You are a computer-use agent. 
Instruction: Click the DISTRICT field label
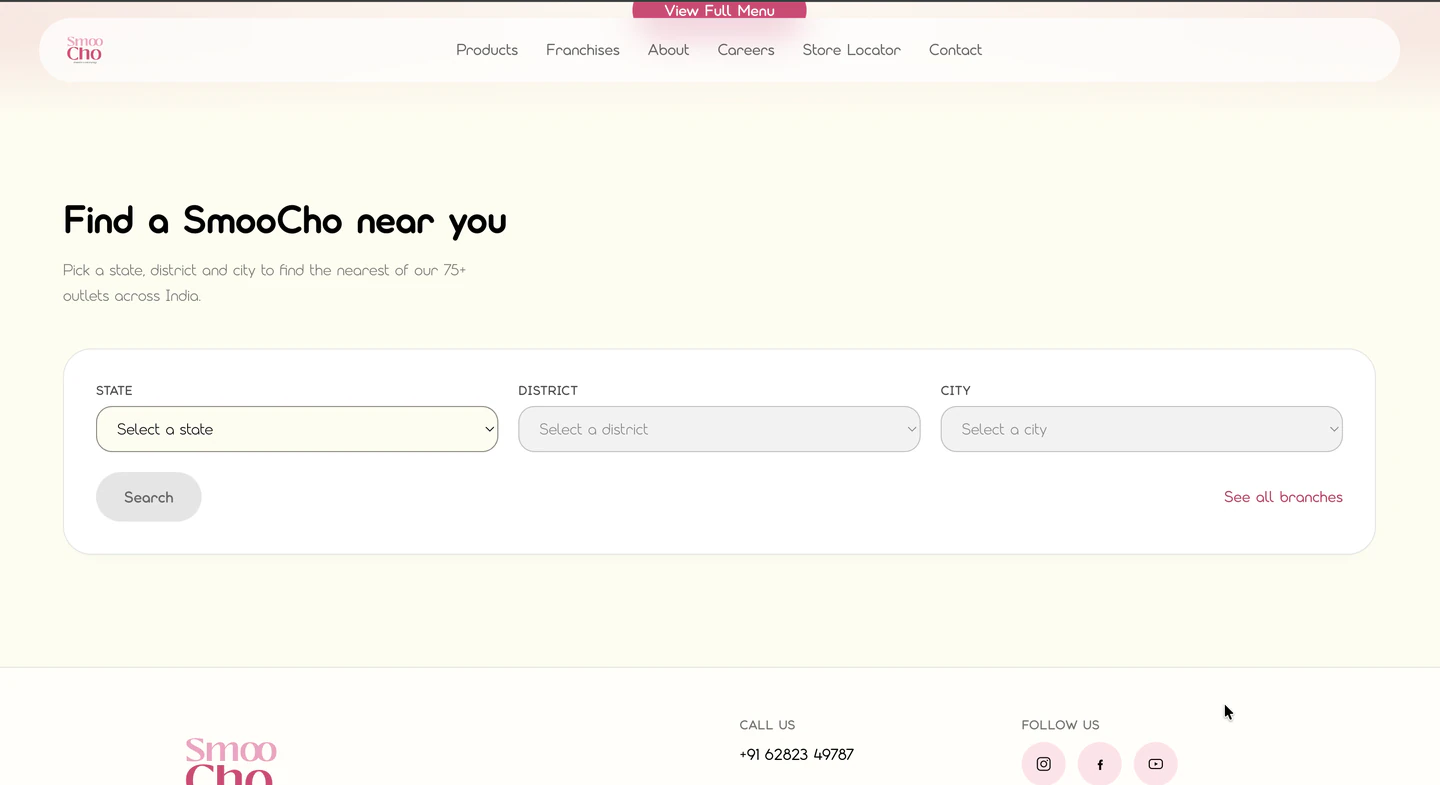point(548,391)
